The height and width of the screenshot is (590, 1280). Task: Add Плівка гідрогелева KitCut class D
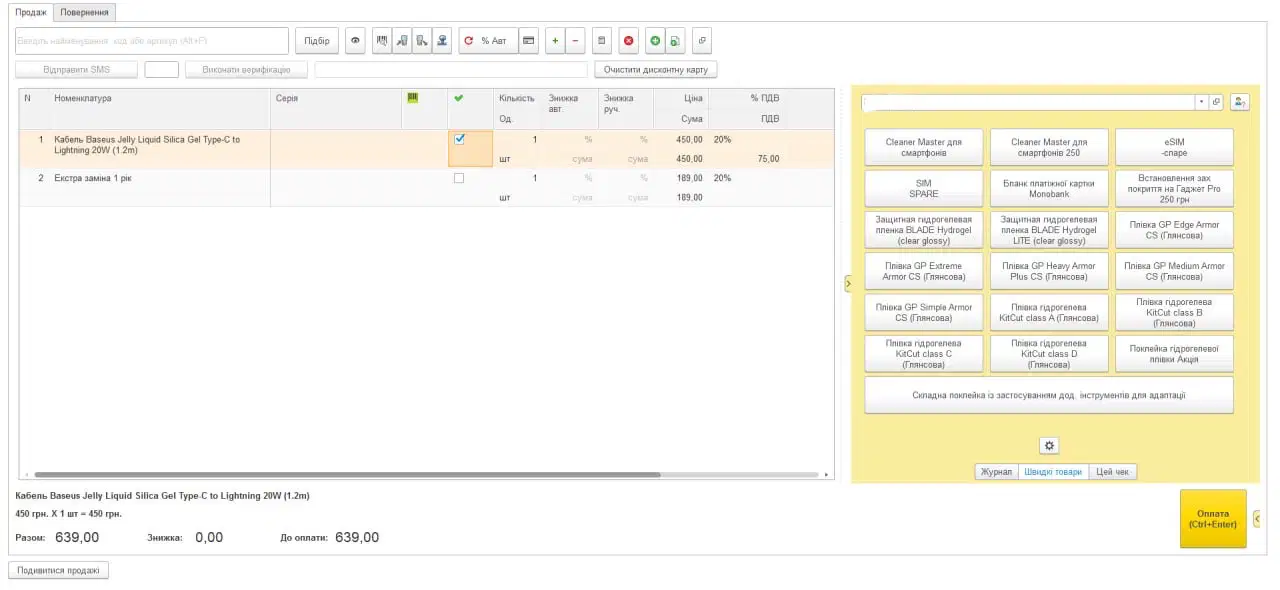click(x=1049, y=354)
